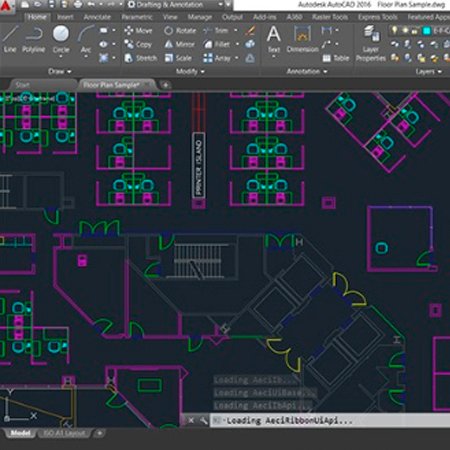This screenshot has width=450, height=450.
Task: Insert a Table from Annotation panel
Action: coord(336,58)
